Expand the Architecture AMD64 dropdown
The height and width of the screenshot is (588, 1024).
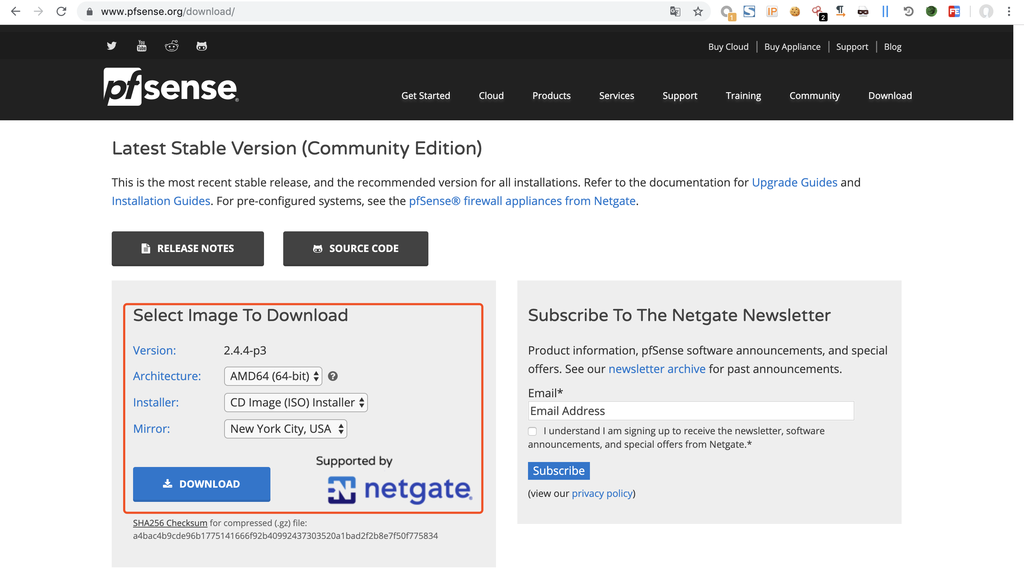coord(273,377)
